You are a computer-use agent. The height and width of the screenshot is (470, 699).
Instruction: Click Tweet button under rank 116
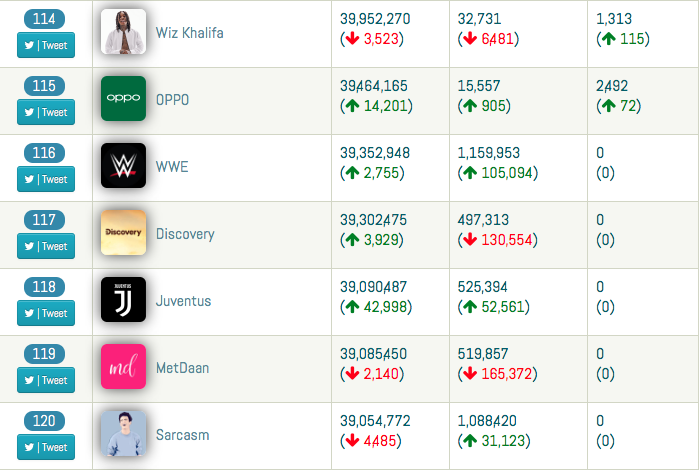[46, 179]
